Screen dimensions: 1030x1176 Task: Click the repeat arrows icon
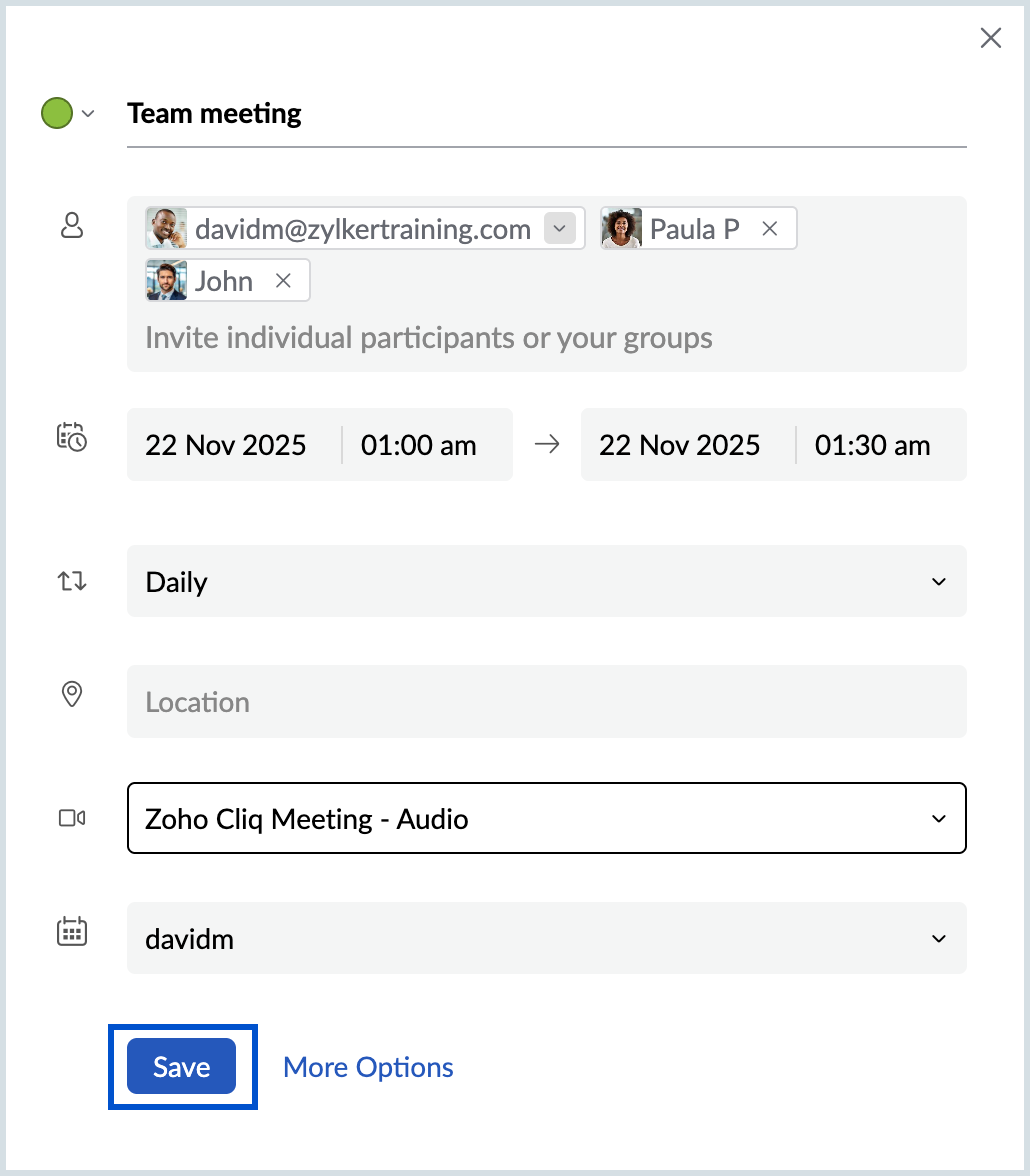[72, 581]
